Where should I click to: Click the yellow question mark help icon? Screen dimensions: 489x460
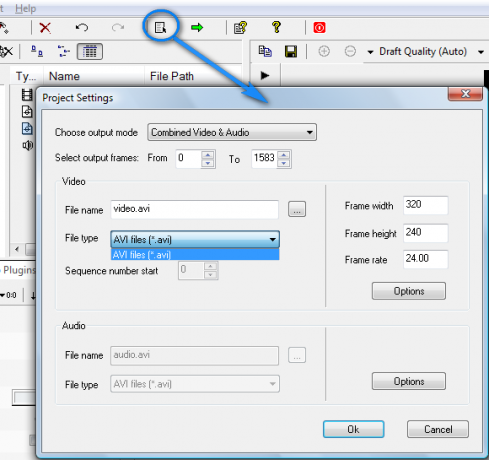pyautogui.click(x=276, y=27)
